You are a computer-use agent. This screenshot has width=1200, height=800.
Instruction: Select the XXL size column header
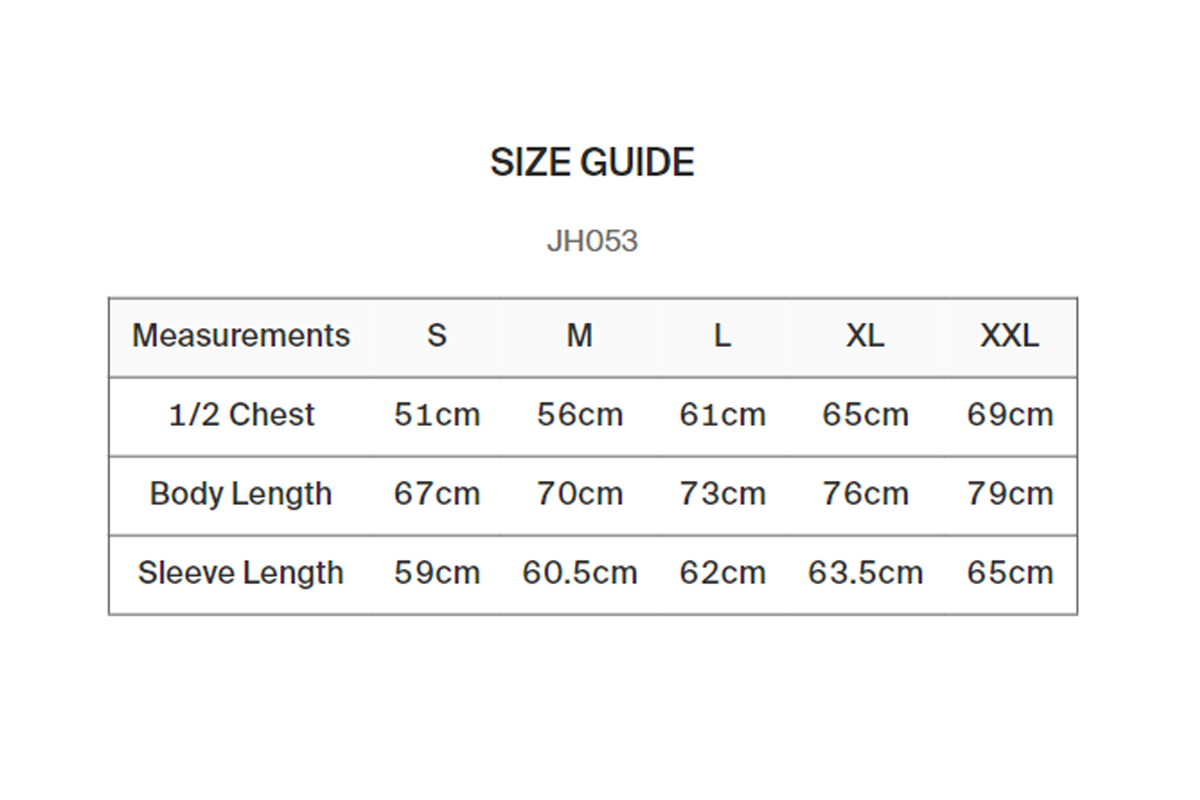[1010, 335]
